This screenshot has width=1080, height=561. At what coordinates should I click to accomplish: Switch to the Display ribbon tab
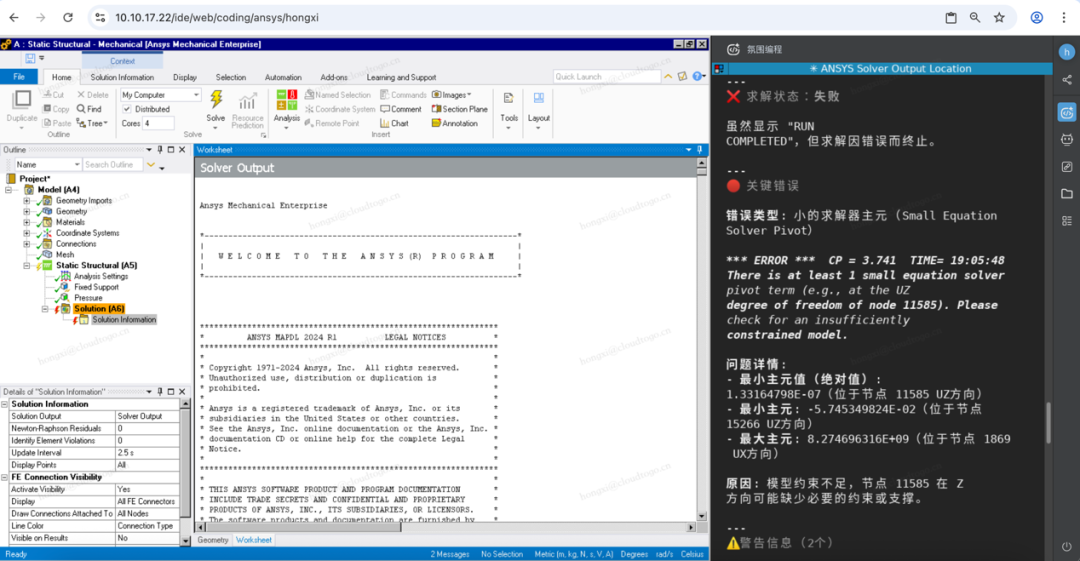click(185, 77)
